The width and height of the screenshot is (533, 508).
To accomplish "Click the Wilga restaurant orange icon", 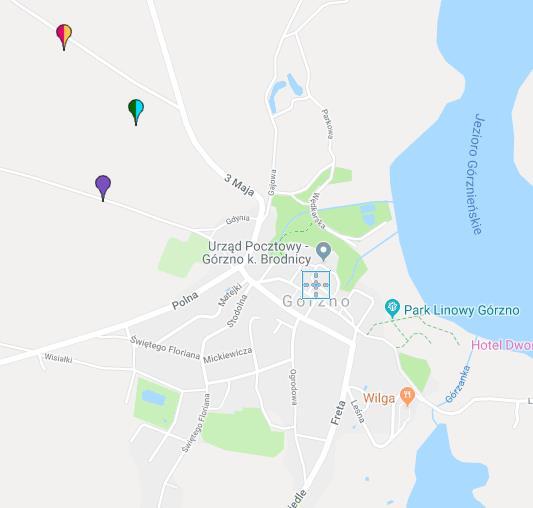I will pyautogui.click(x=407, y=396).
